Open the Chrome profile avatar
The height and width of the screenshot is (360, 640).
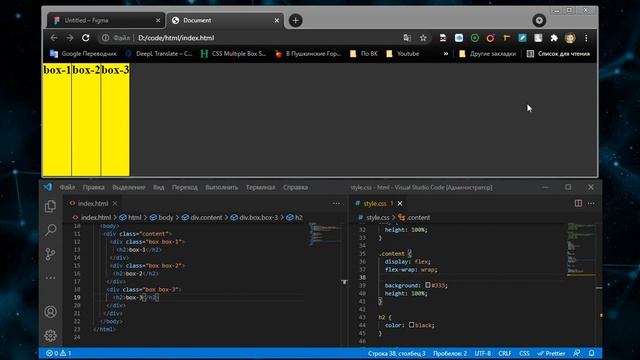click(570, 38)
